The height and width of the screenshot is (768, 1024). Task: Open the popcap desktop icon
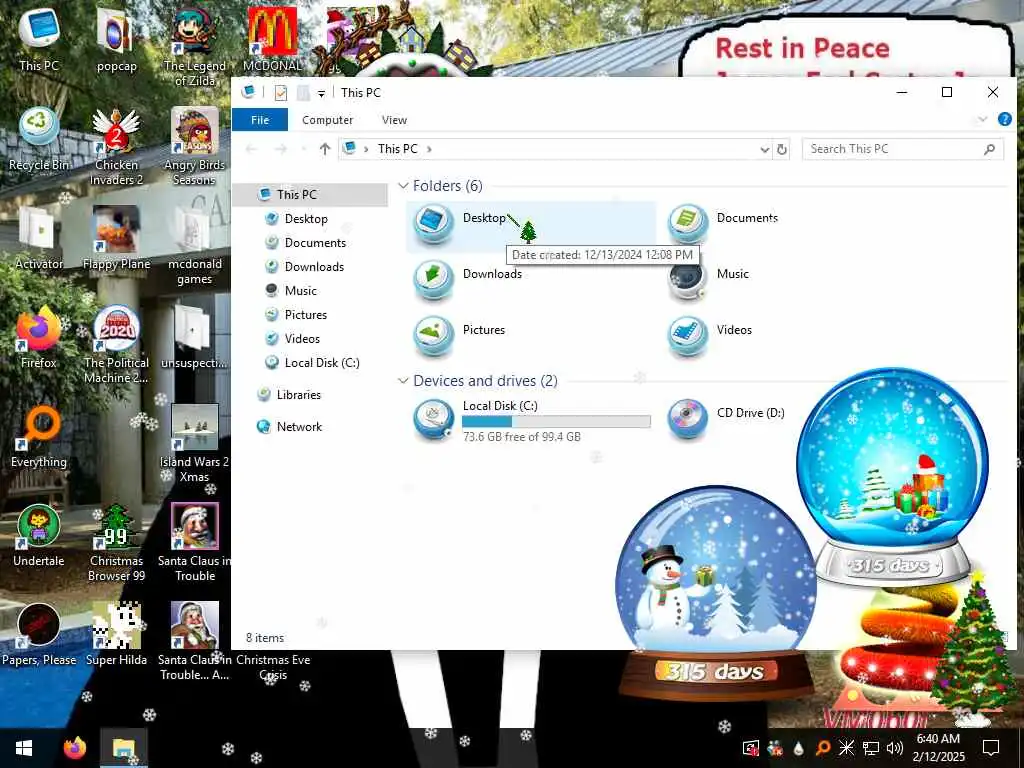pos(116,39)
